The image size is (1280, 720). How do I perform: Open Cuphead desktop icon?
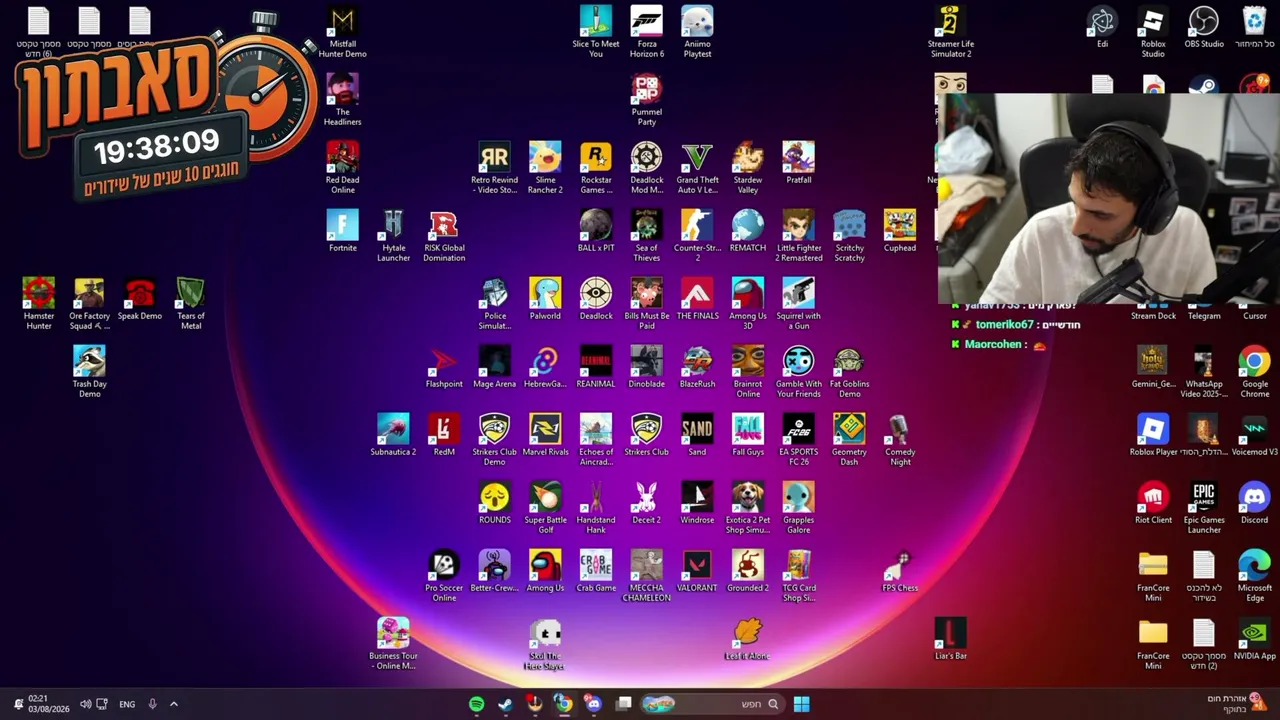click(900, 231)
